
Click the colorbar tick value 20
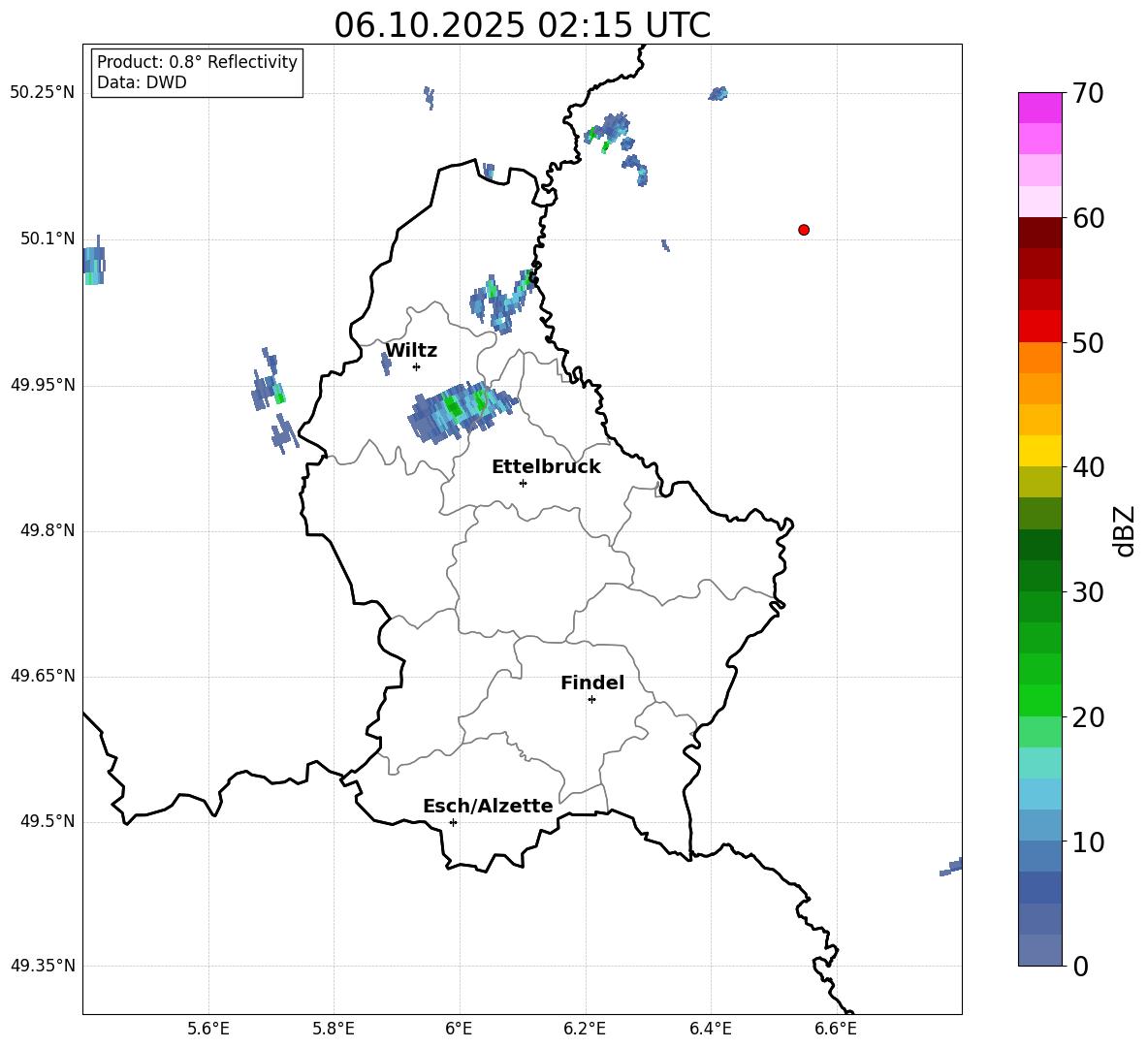pyautogui.click(x=1088, y=717)
